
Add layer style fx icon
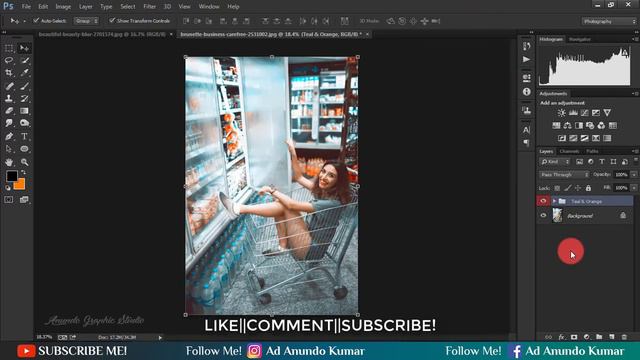(561, 337)
